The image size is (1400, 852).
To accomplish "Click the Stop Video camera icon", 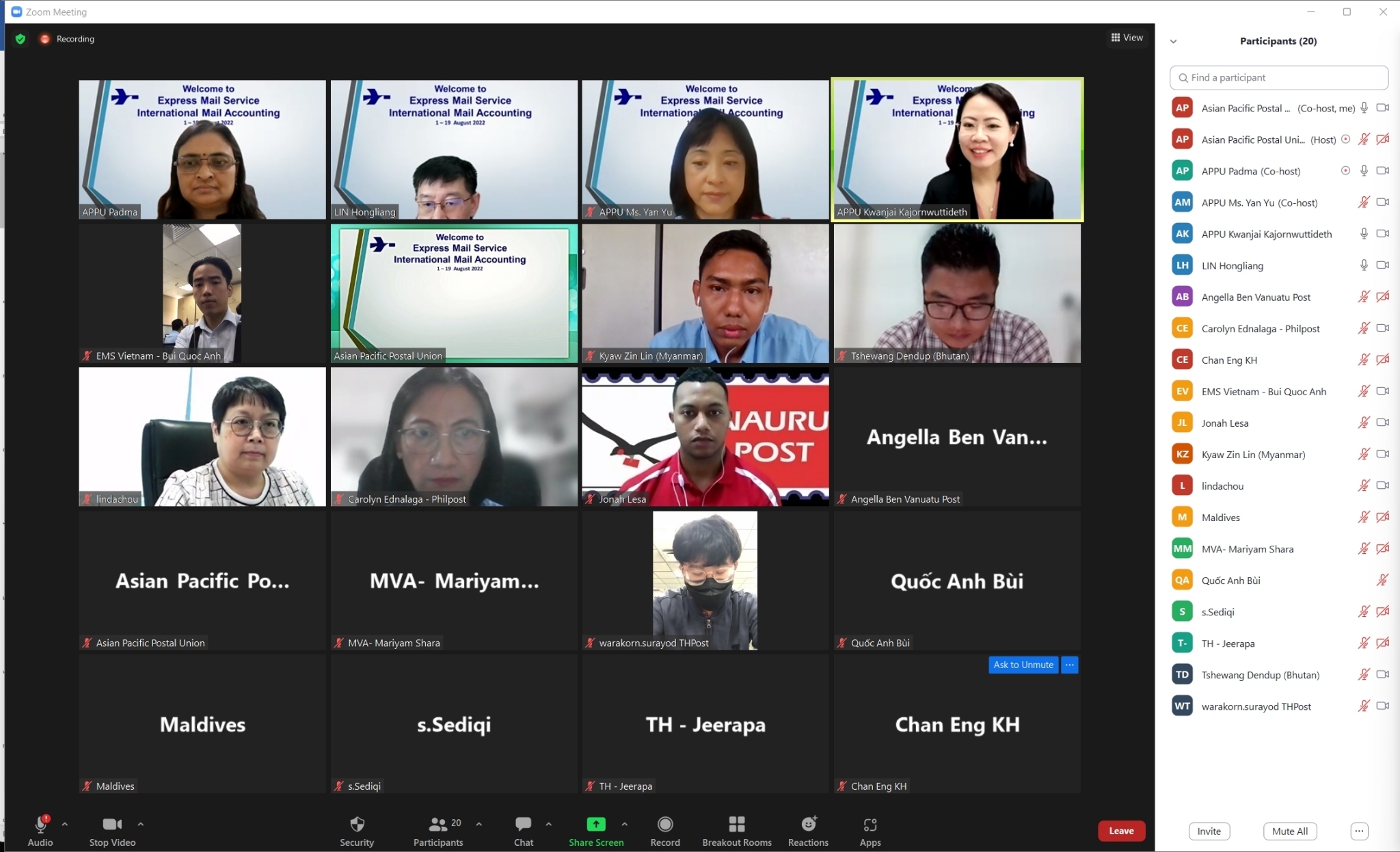I will pos(112,825).
